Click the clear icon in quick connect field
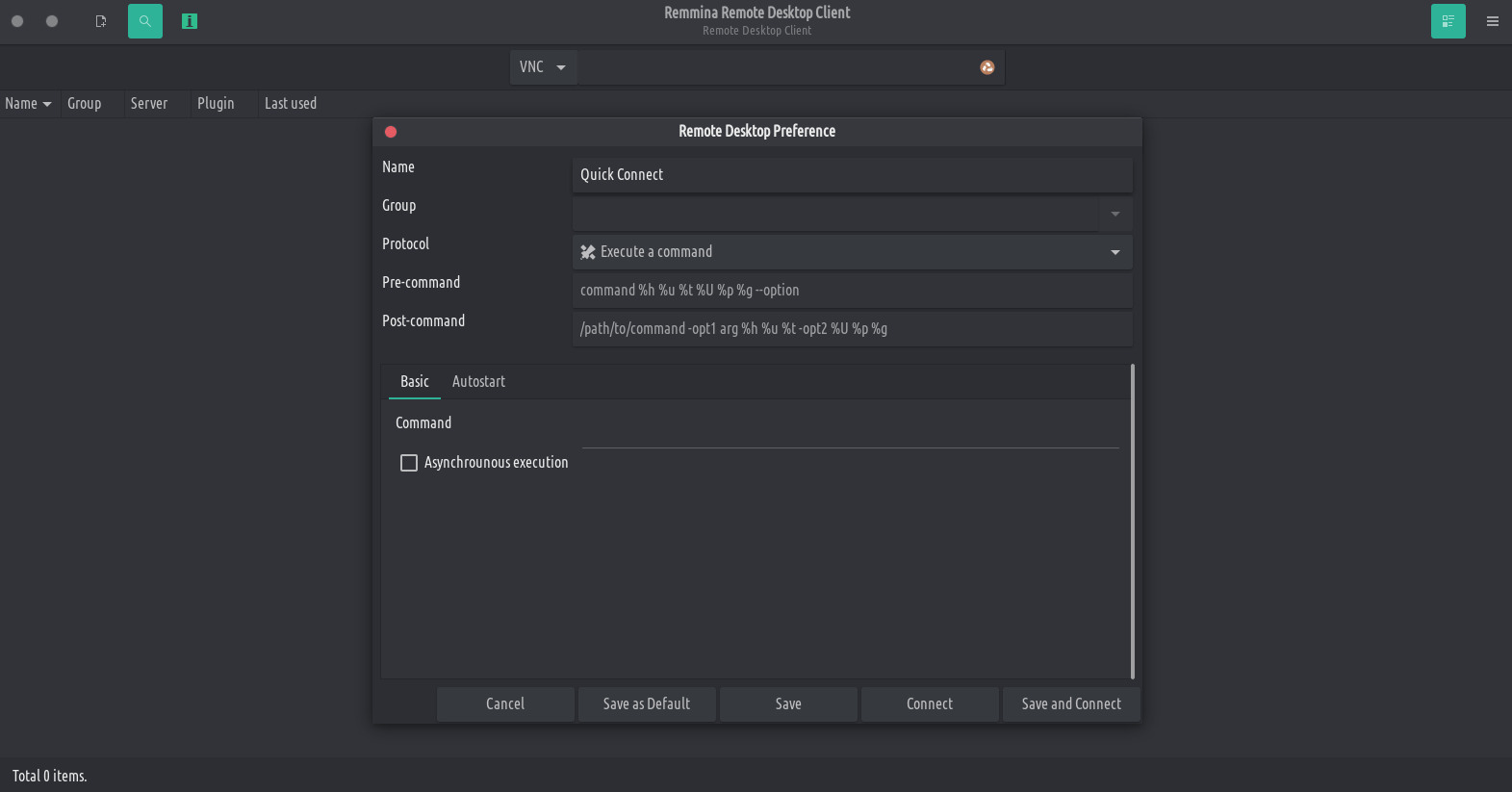 tap(987, 67)
